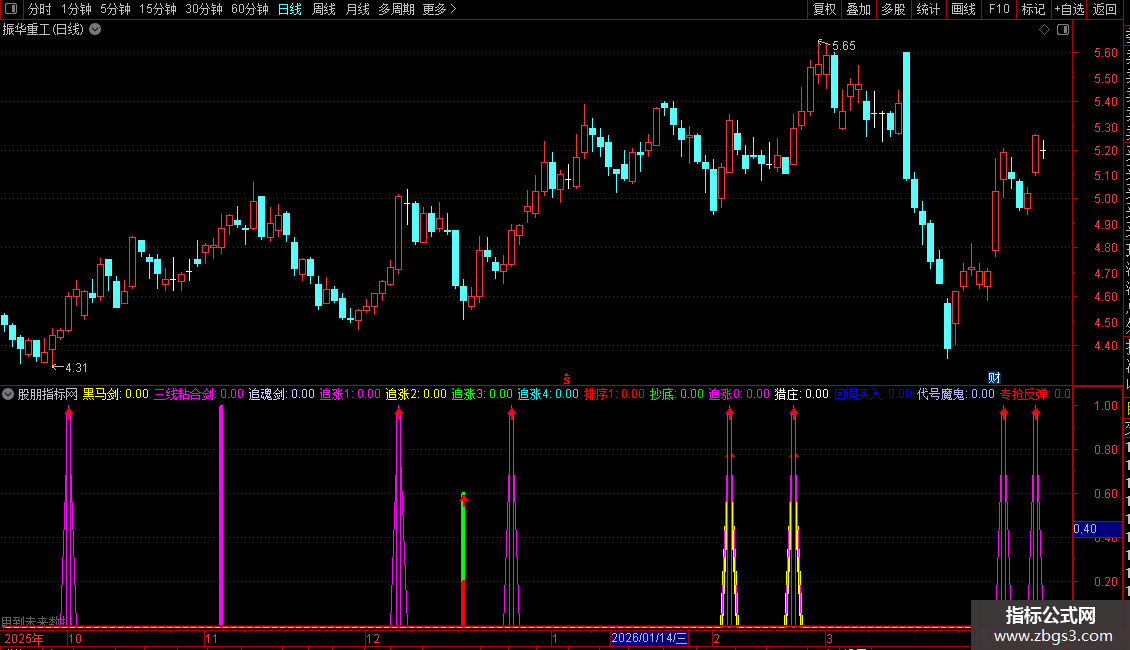Click the split-window icon in chart header
Viewport: 1130px width, 650px height.
1063,30
